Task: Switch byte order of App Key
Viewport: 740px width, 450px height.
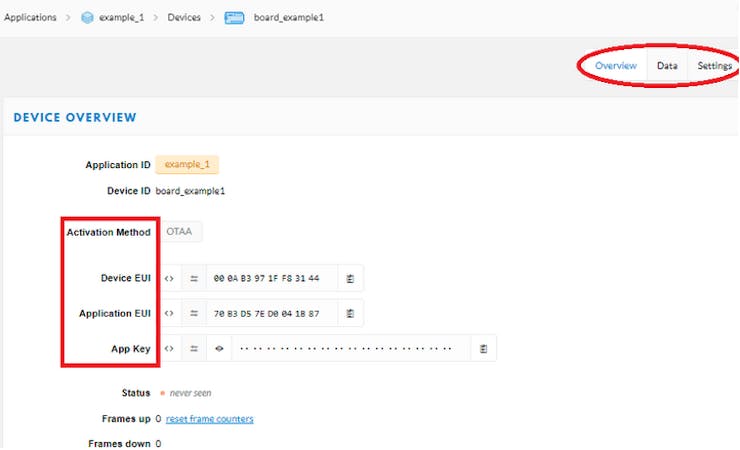Action: point(194,349)
